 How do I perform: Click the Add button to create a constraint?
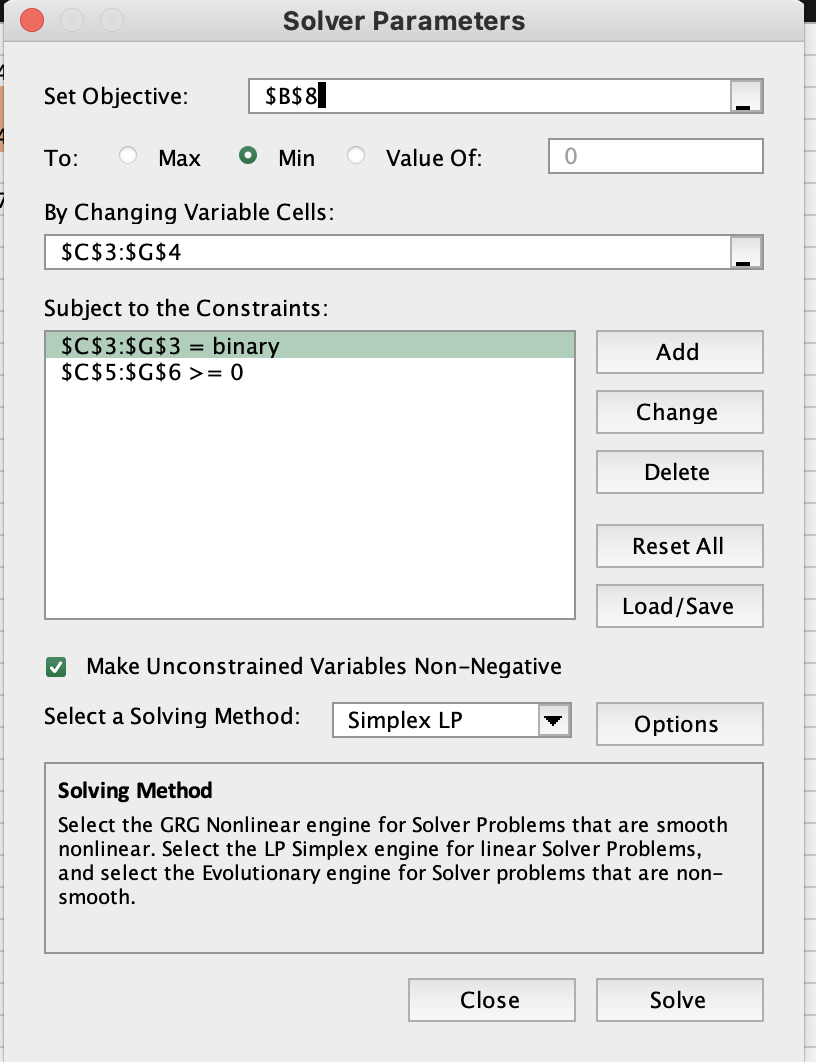679,352
